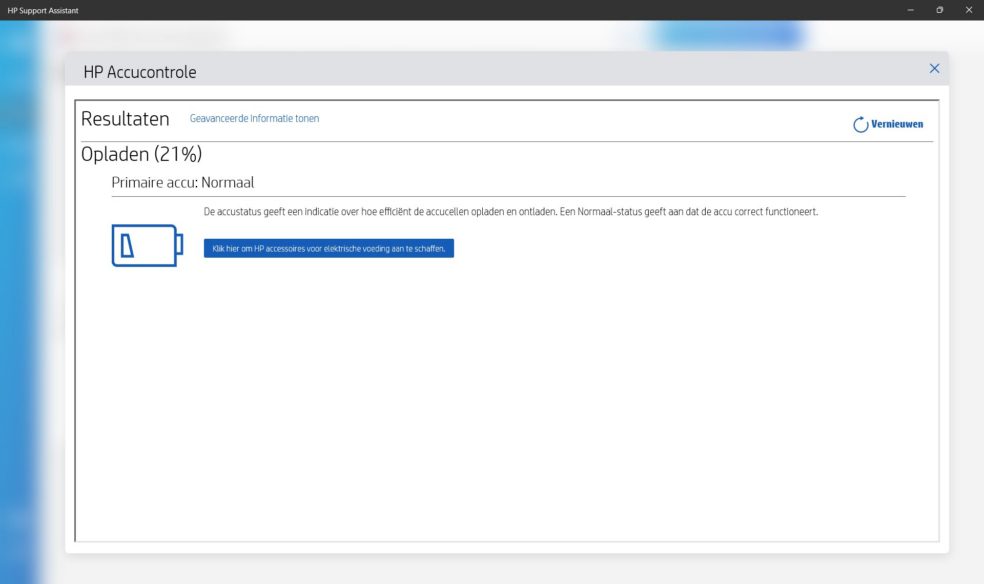Select the Primaire accu: Normaal text
Screen dimensions: 984x584
point(183,183)
